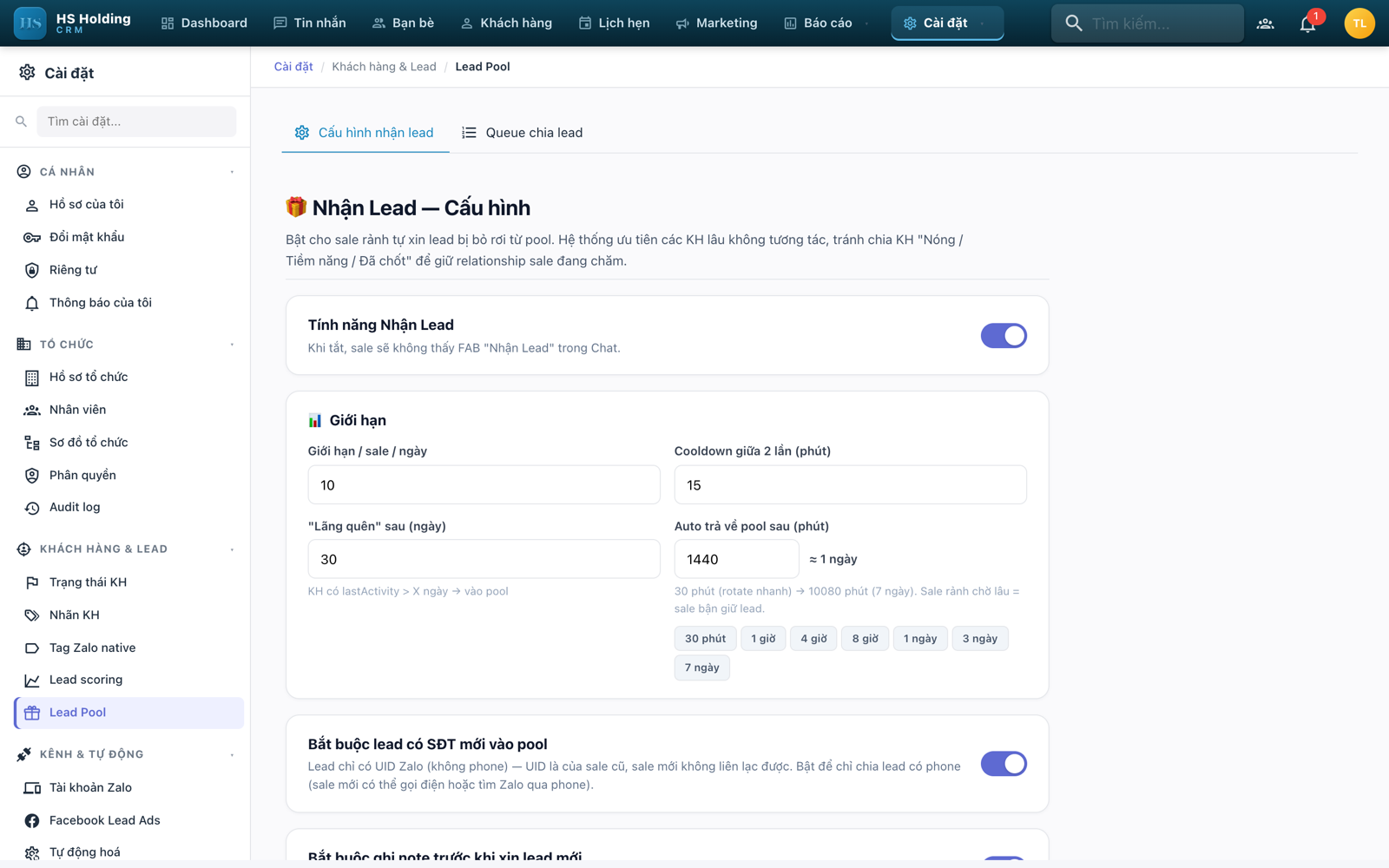This screenshot has height=868, width=1389.
Task: Click the Tìm cài đặt search box
Action: (x=136, y=122)
